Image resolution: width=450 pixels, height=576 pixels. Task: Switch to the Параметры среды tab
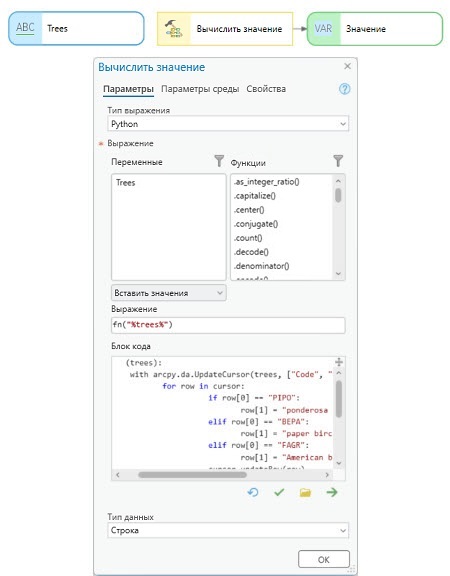click(x=200, y=89)
